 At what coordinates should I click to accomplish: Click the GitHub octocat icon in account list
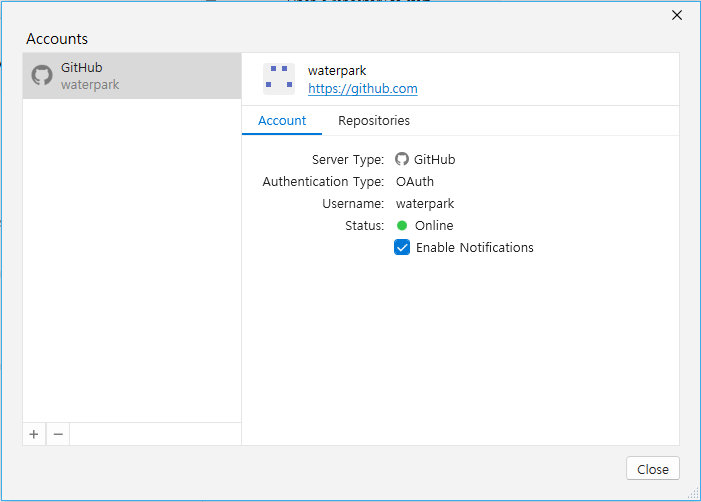(x=42, y=75)
